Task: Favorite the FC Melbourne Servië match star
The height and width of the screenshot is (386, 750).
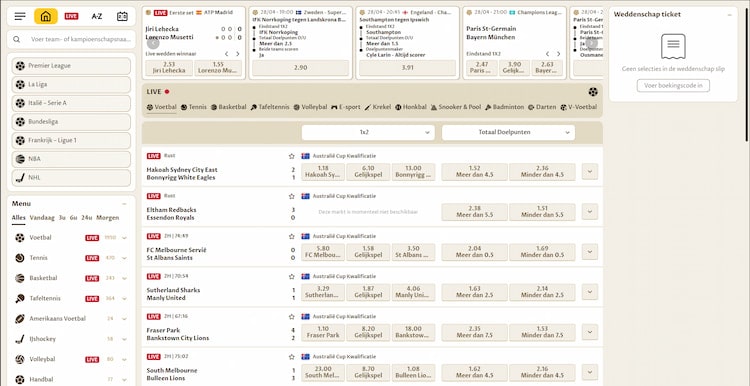Action: point(291,236)
